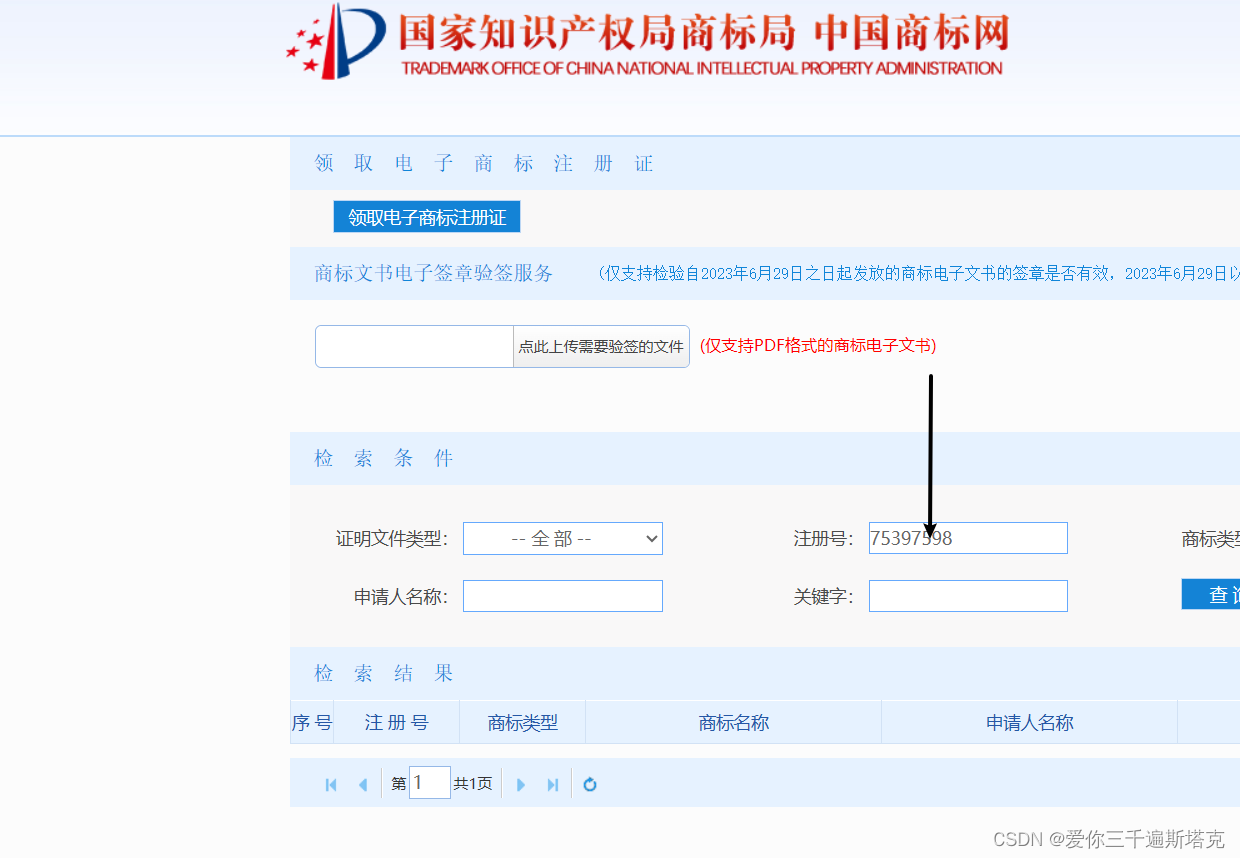This screenshot has height=858, width=1240.
Task: Click 点此上传需要验签的文件 upload button
Action: click(601, 347)
